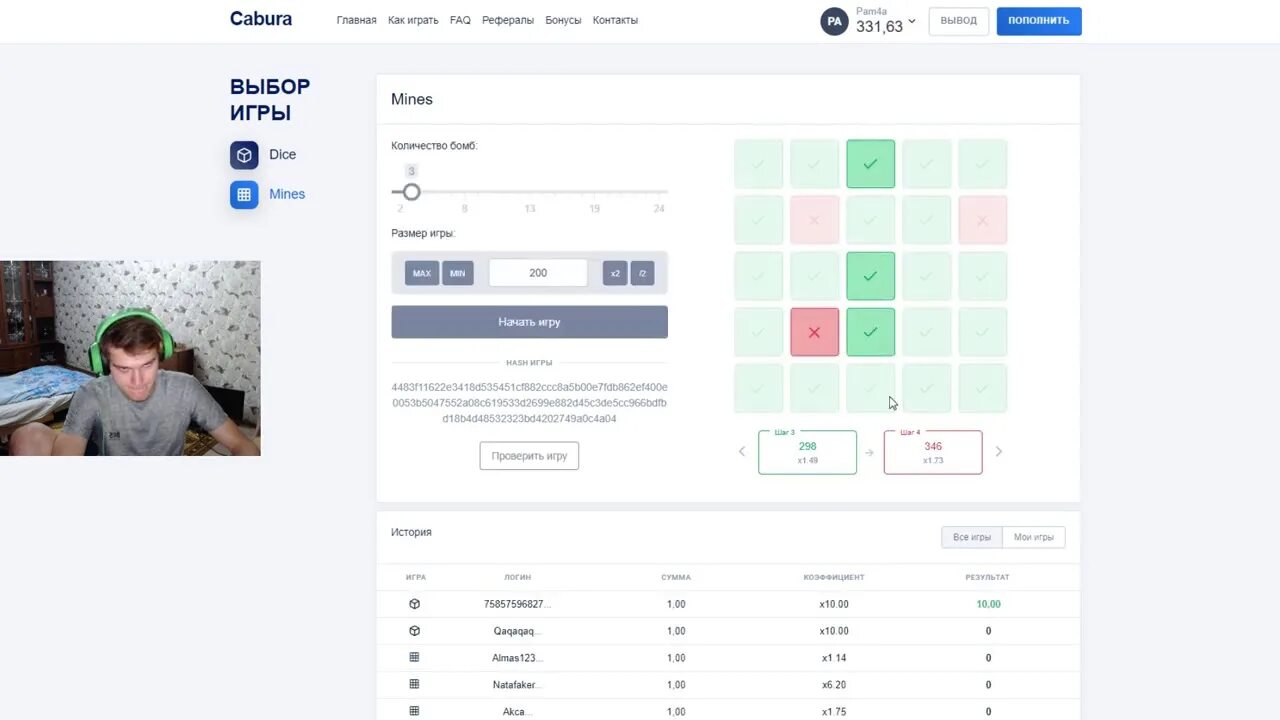The height and width of the screenshot is (720, 1280).
Task: Open the Рефералы menu item
Action: click(x=508, y=20)
